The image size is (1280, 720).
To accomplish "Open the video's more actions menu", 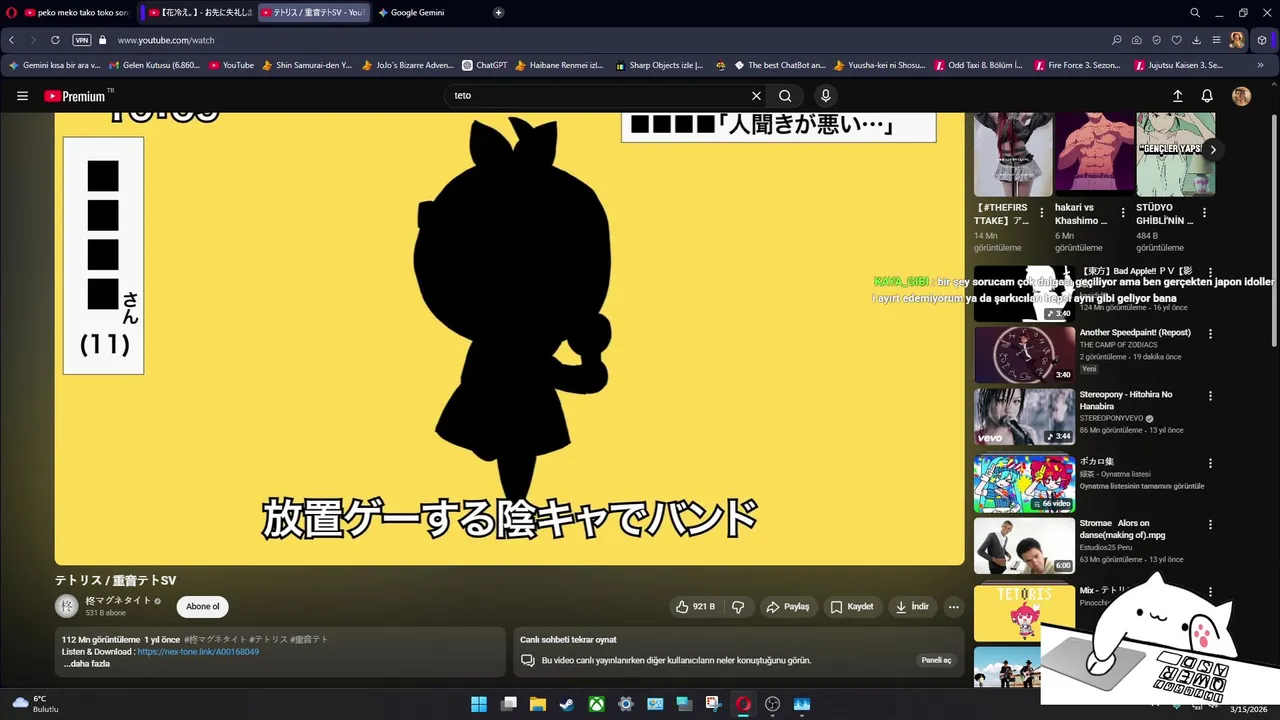I will [x=953, y=607].
